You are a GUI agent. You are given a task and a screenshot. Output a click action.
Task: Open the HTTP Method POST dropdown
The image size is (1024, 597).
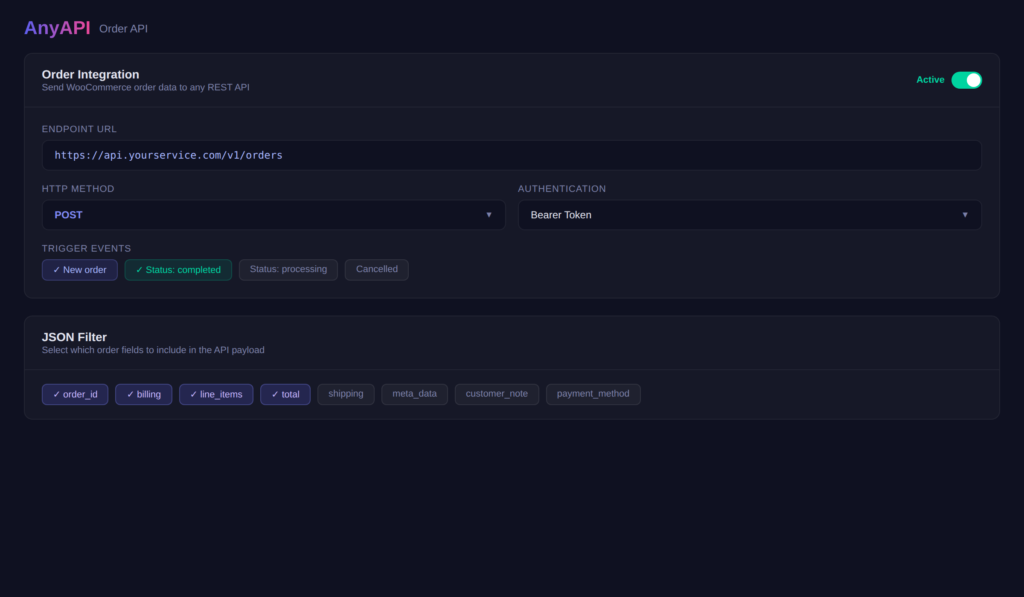273,215
